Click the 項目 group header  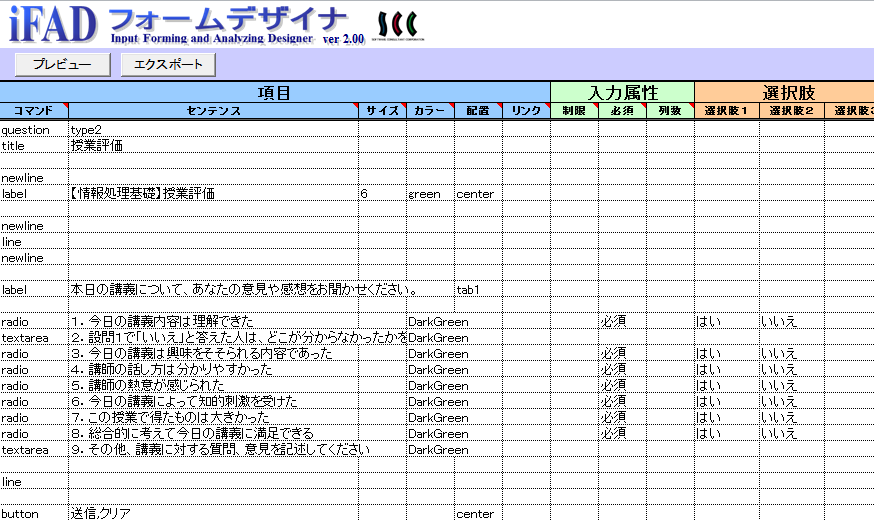[x=275, y=93]
